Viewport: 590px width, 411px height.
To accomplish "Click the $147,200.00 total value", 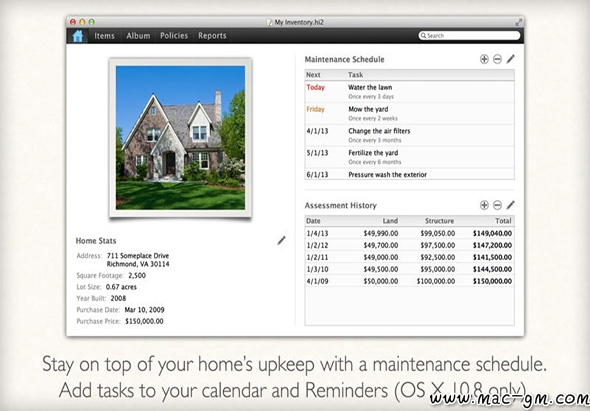I will [x=492, y=245].
